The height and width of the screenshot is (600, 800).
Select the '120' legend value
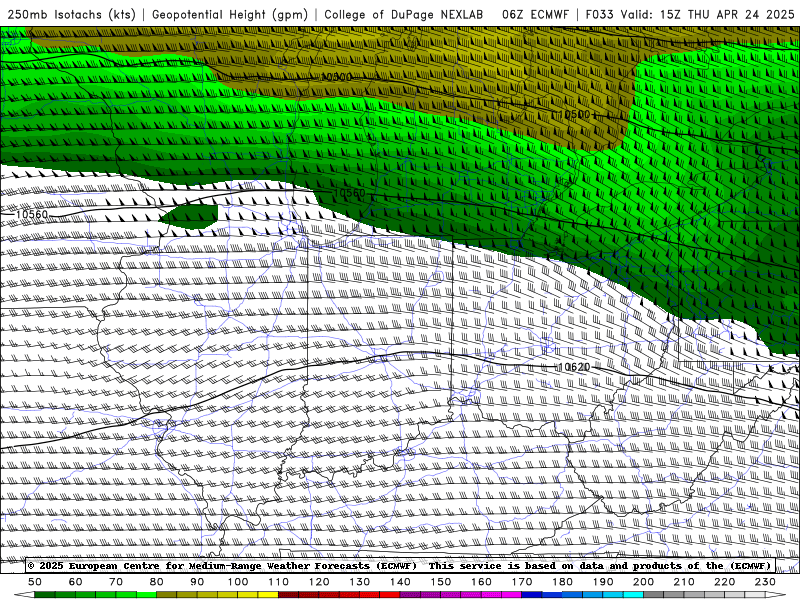click(x=319, y=582)
